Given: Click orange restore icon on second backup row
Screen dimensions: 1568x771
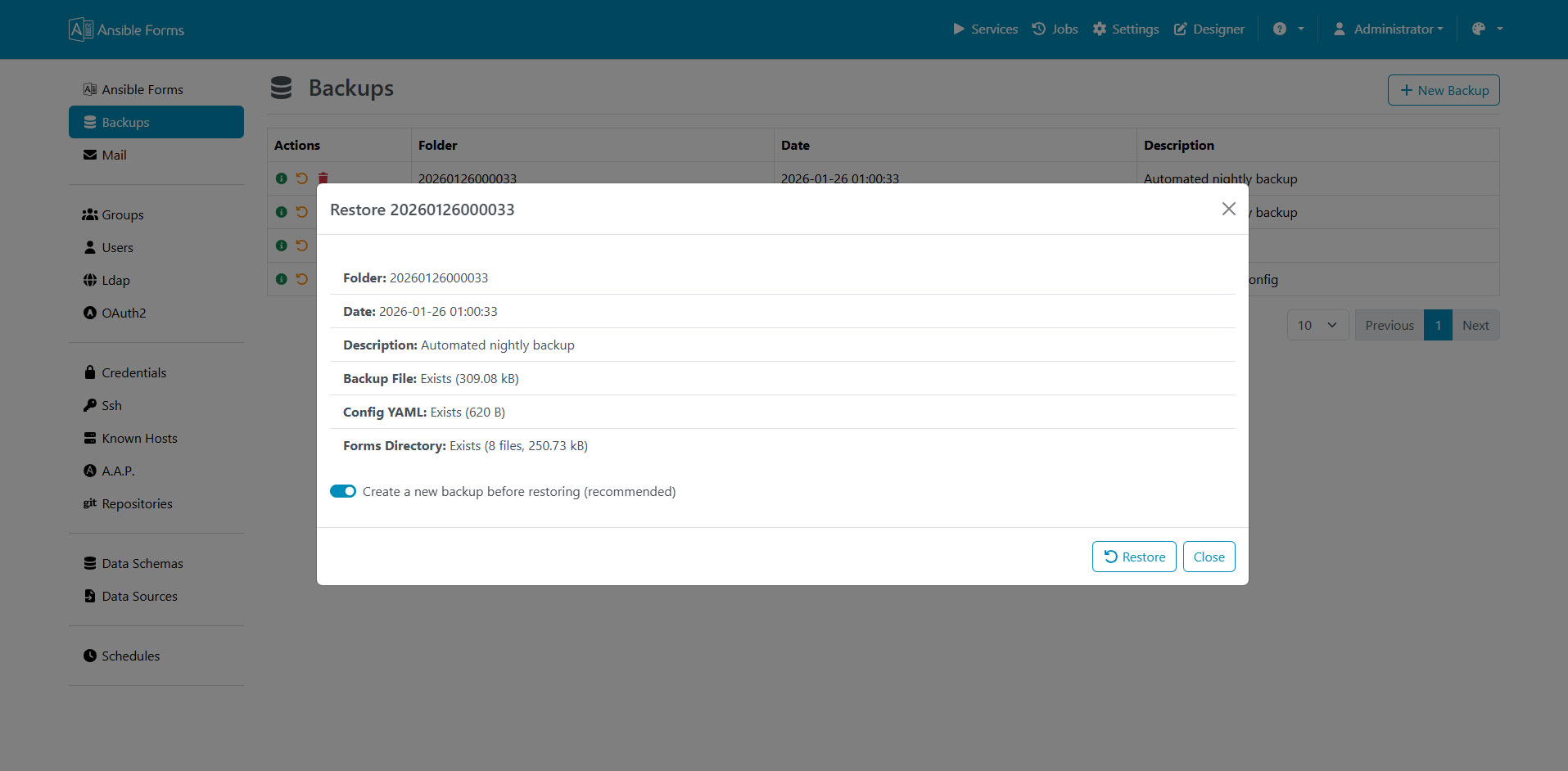Looking at the screenshot, I should (302, 212).
